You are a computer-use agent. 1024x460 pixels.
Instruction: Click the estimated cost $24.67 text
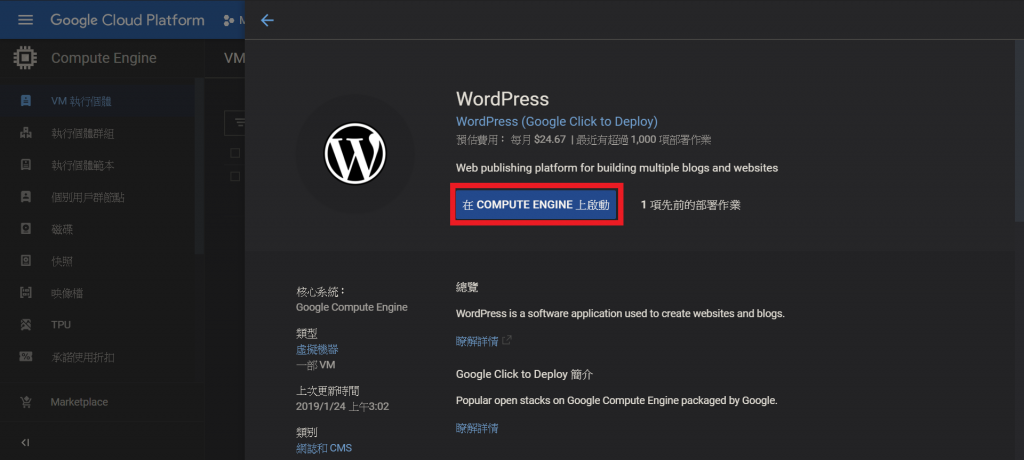click(x=551, y=139)
